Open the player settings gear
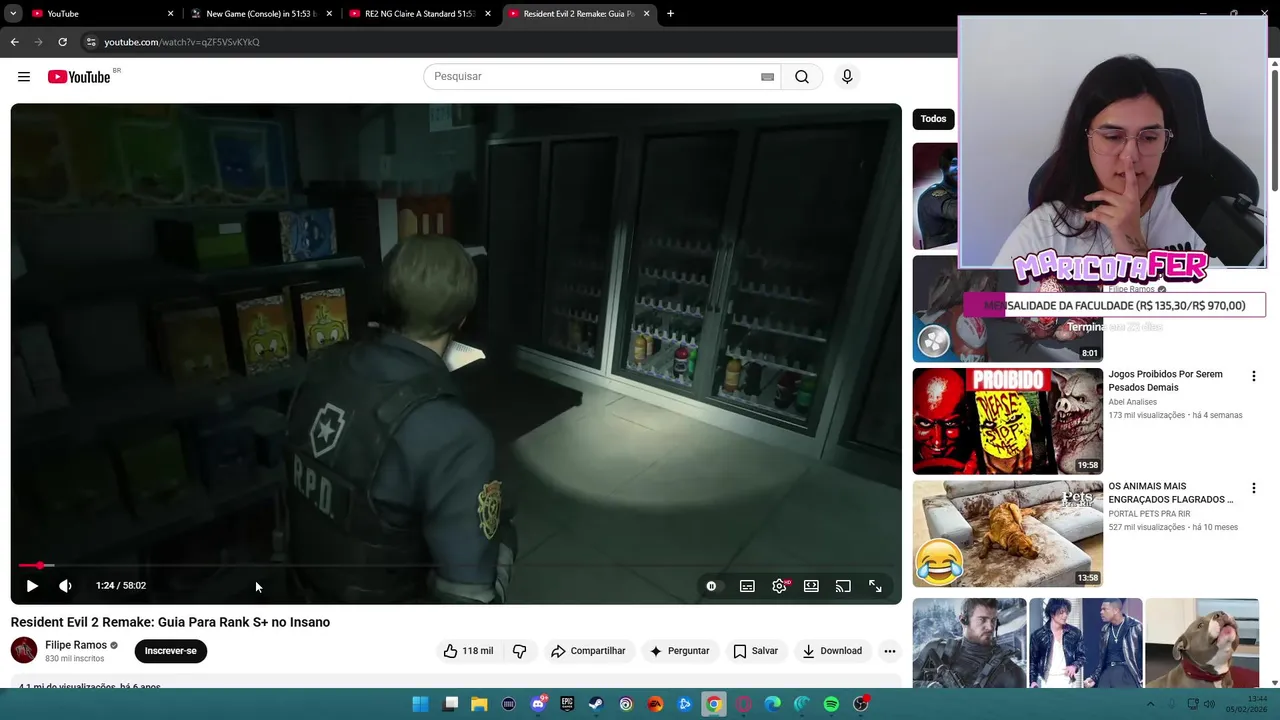Image resolution: width=1280 pixels, height=720 pixels. point(779,586)
